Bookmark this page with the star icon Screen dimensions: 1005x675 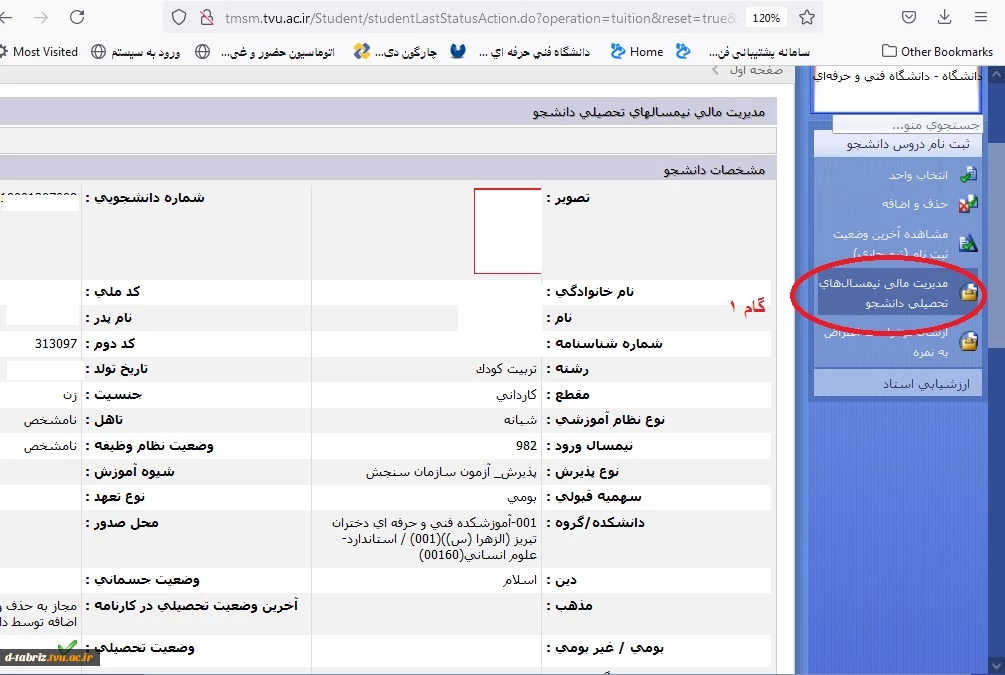click(807, 17)
